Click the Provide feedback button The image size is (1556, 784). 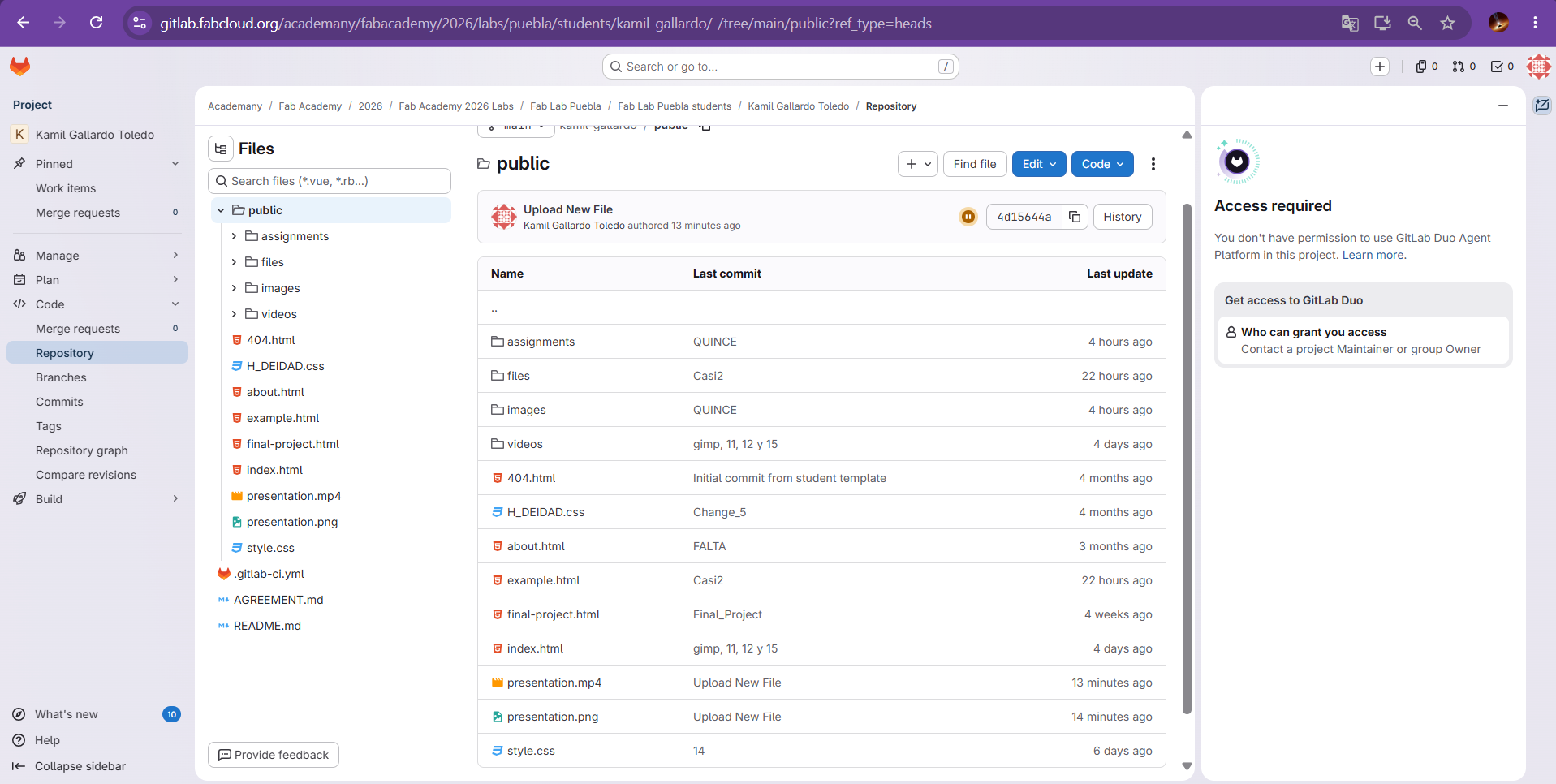point(274,755)
